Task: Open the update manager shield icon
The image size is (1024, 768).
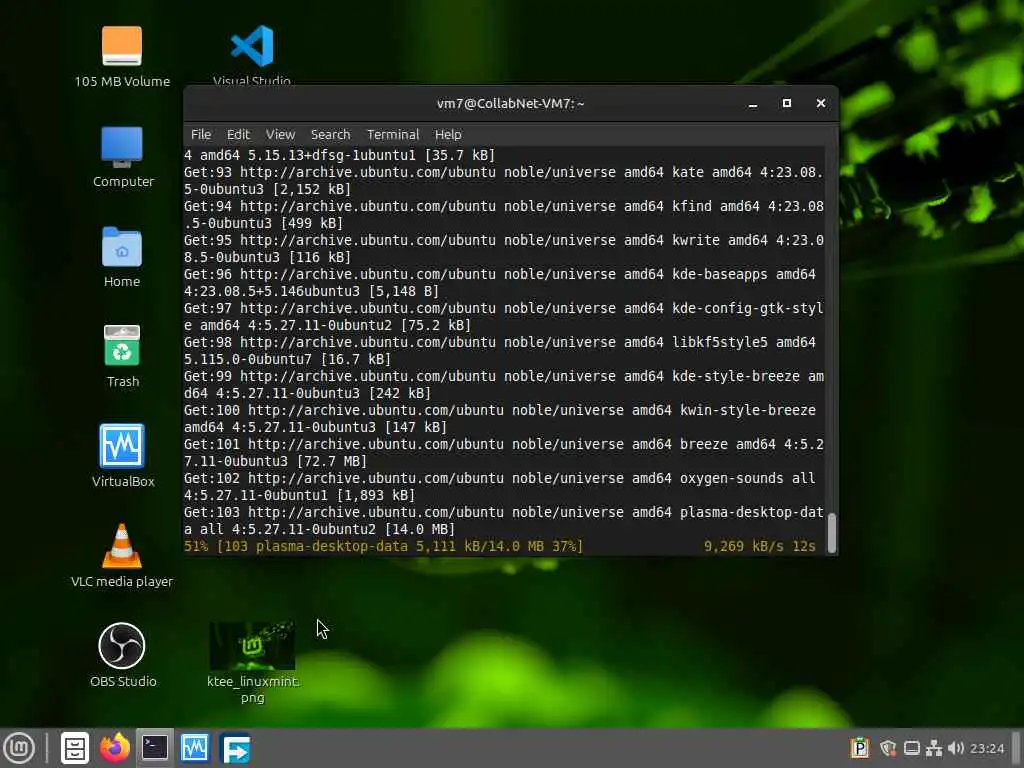Action: (888, 748)
